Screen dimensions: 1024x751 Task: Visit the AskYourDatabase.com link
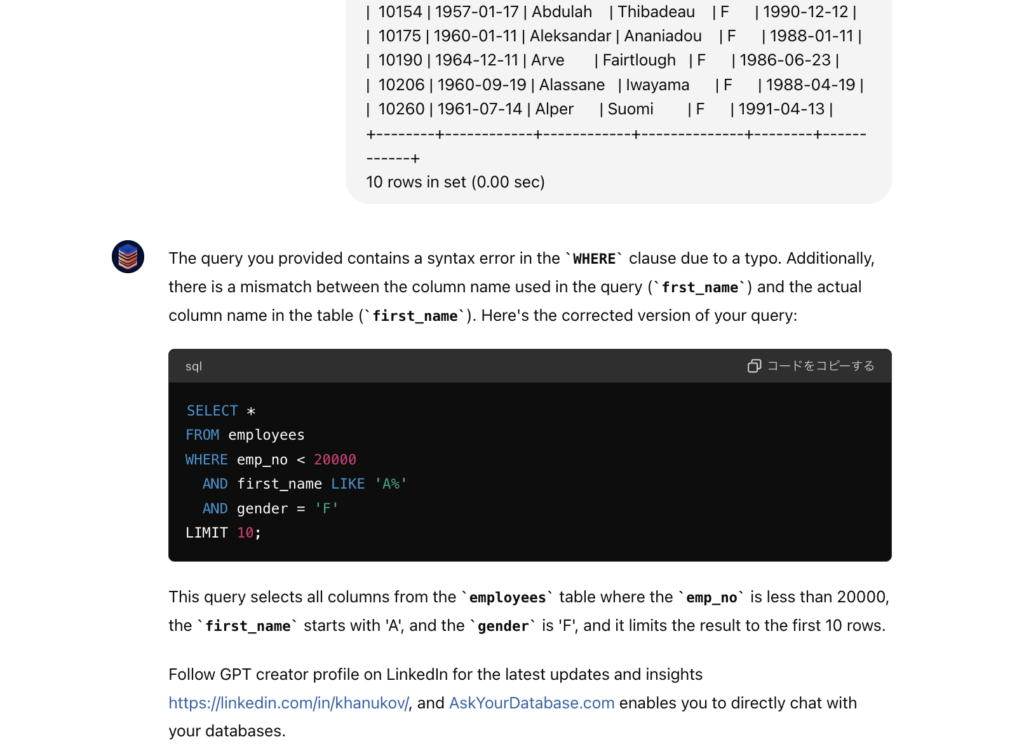click(x=531, y=703)
